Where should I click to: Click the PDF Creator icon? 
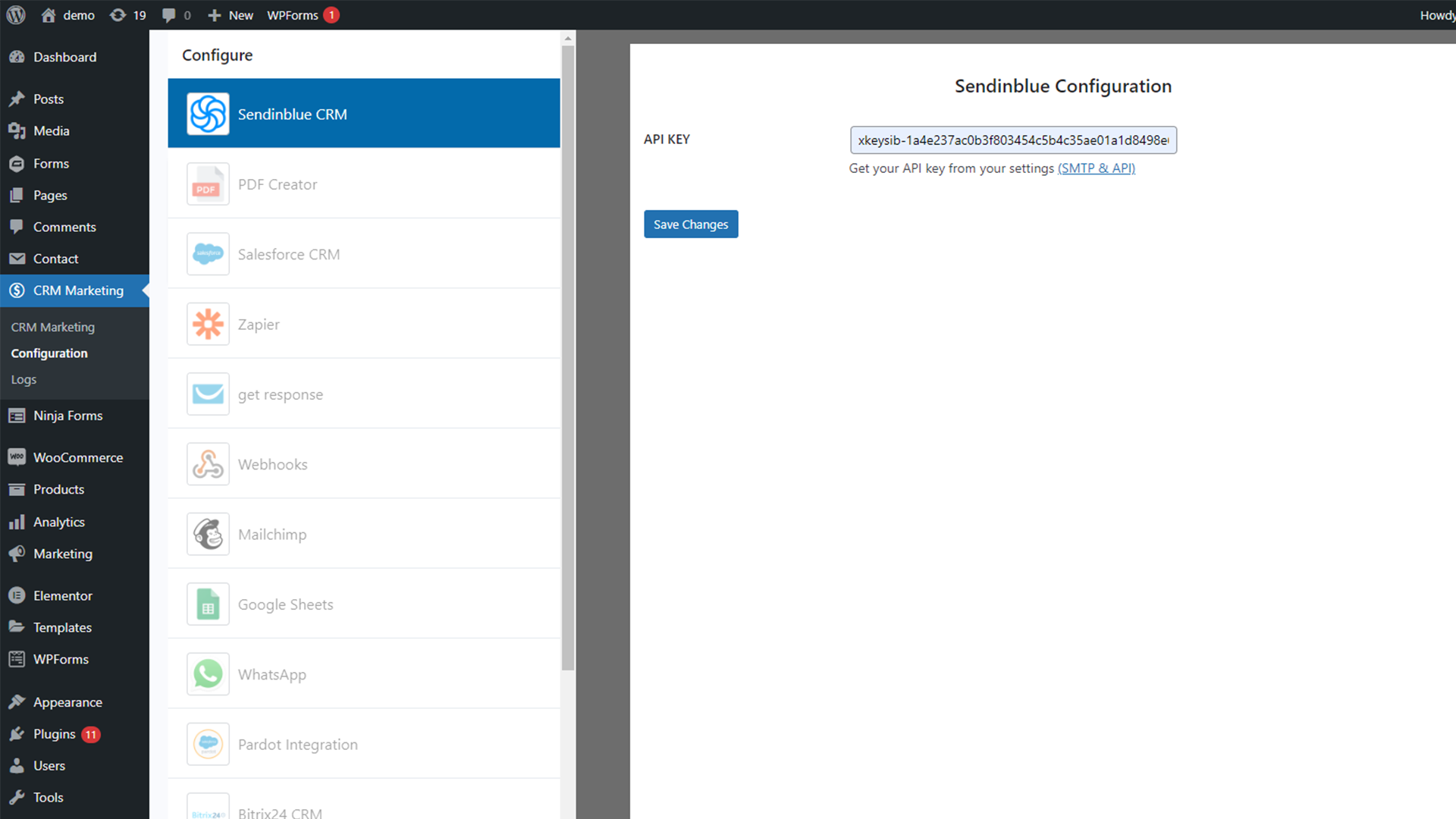click(x=208, y=184)
